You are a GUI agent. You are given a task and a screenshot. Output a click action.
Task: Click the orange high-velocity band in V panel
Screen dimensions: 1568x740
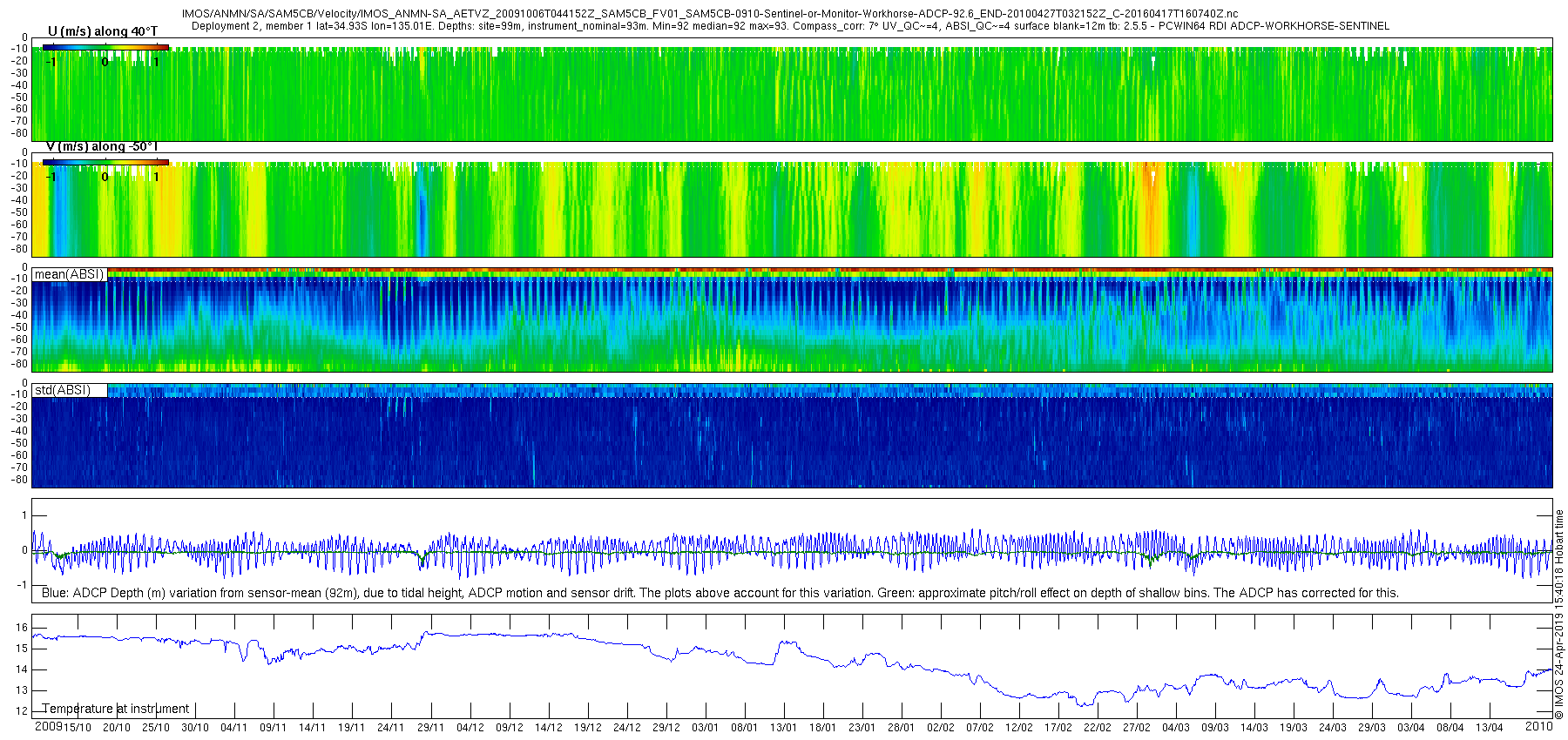1151,209
